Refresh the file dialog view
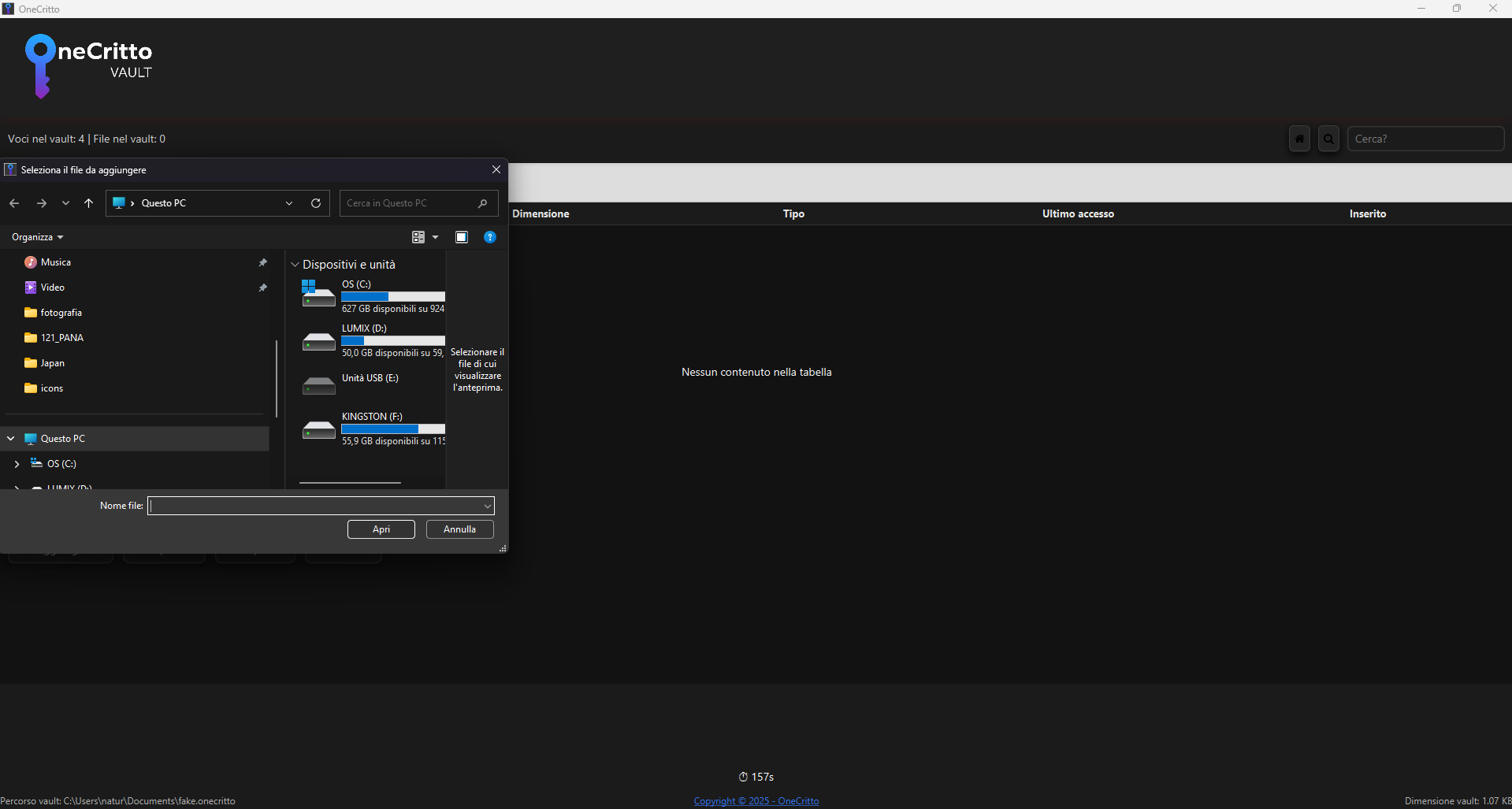1512x809 pixels. [315, 202]
